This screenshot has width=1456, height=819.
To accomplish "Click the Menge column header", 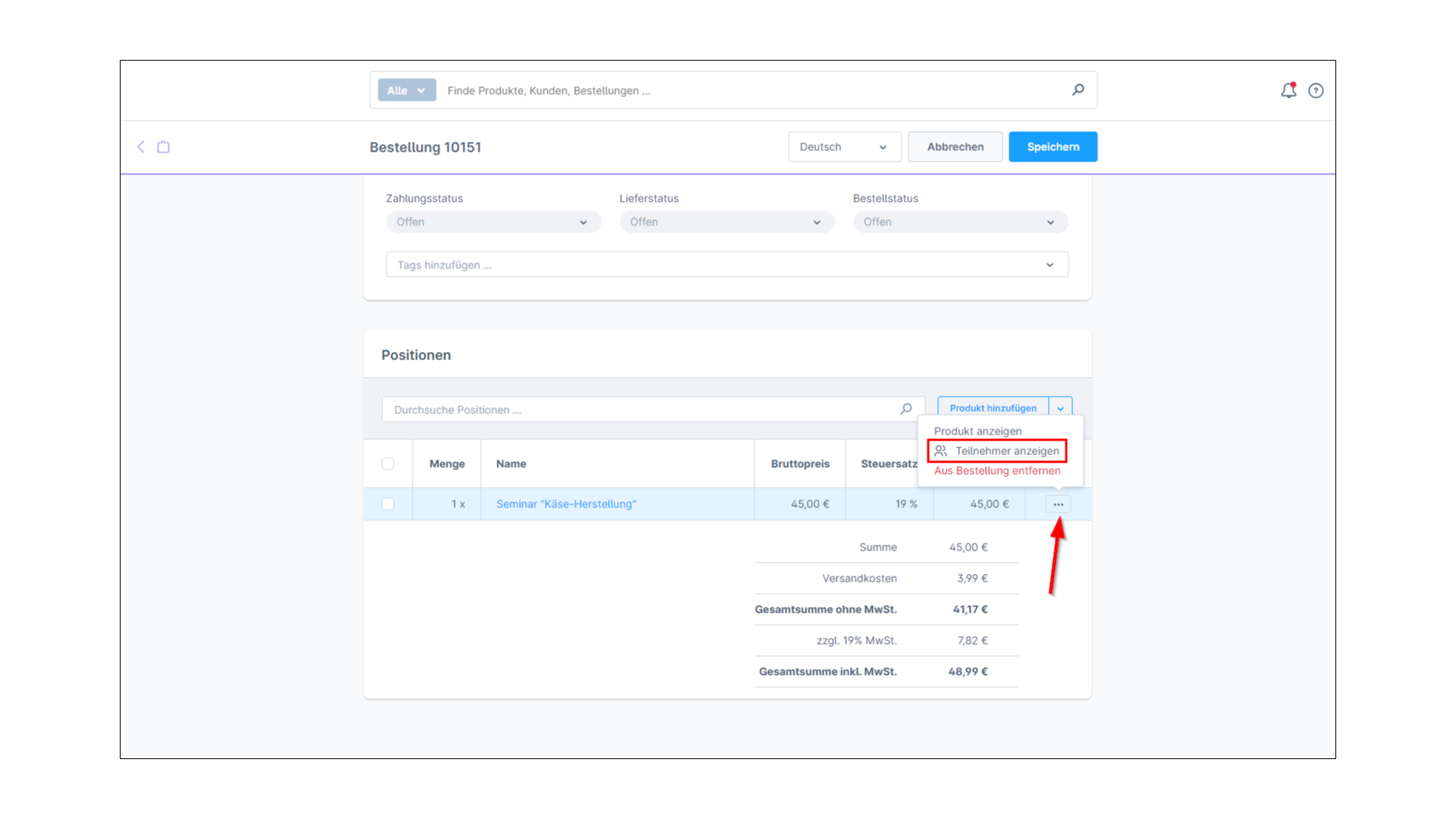I will [x=447, y=463].
